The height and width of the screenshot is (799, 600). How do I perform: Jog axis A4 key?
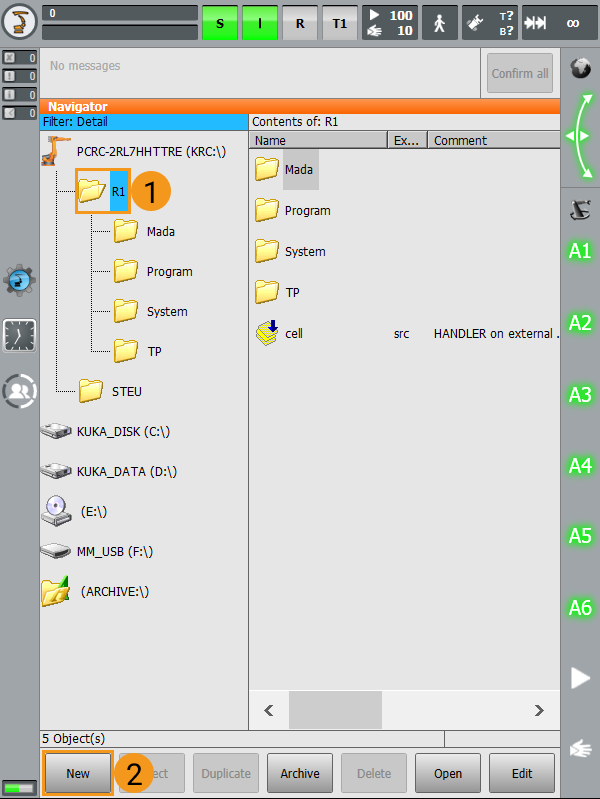tap(580, 465)
